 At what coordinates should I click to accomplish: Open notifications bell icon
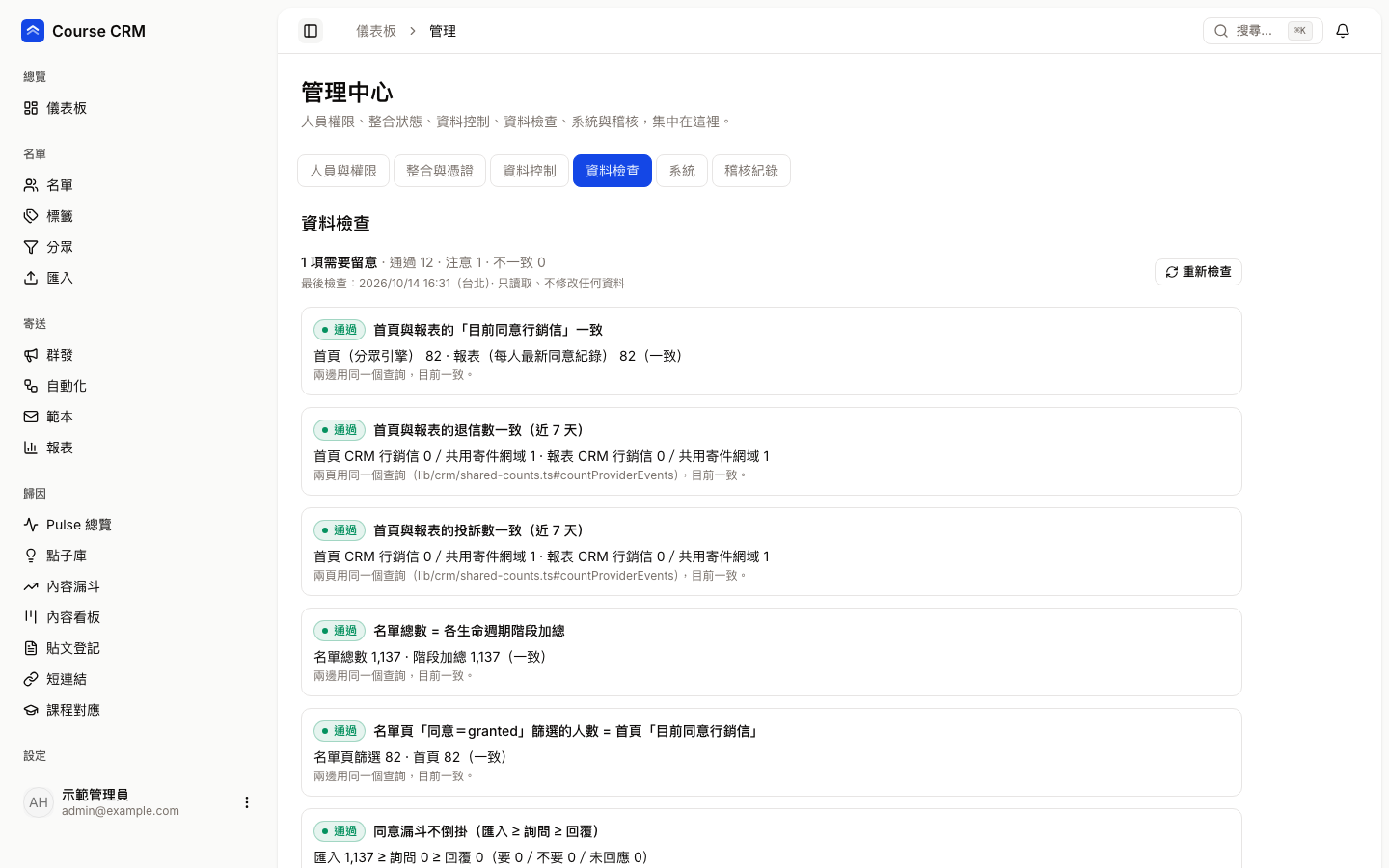pyautogui.click(x=1343, y=31)
